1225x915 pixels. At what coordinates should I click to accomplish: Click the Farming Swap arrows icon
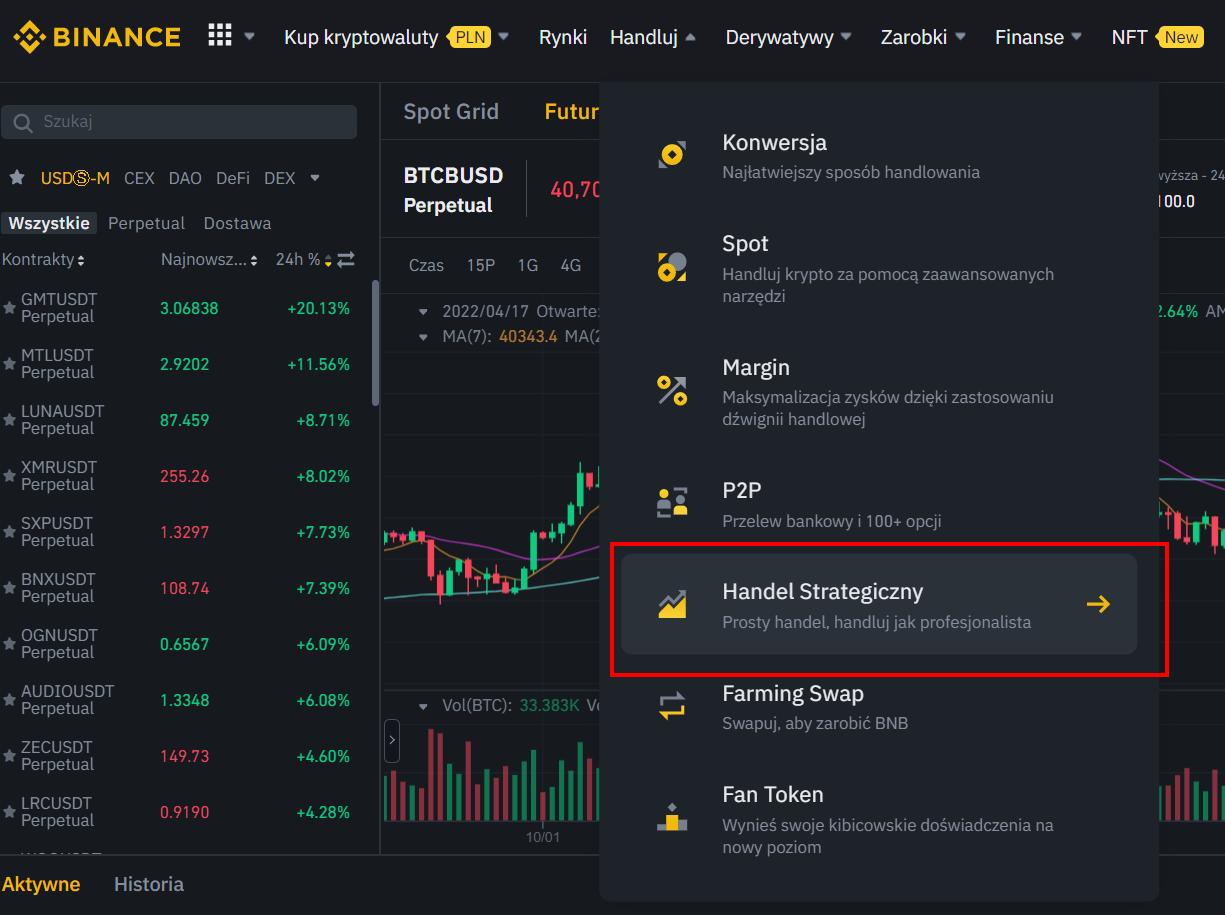(672, 706)
